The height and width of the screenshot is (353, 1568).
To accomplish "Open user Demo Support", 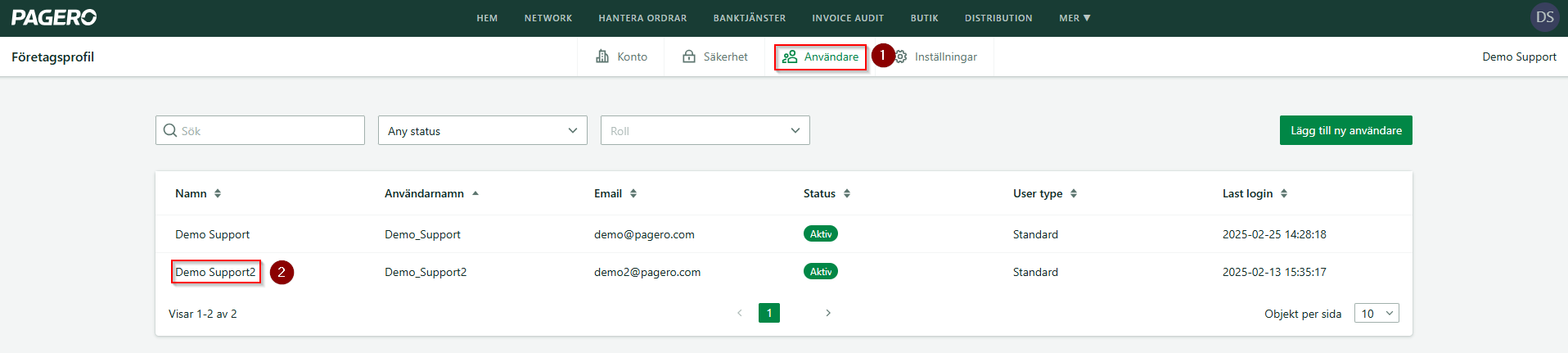I will [212, 234].
